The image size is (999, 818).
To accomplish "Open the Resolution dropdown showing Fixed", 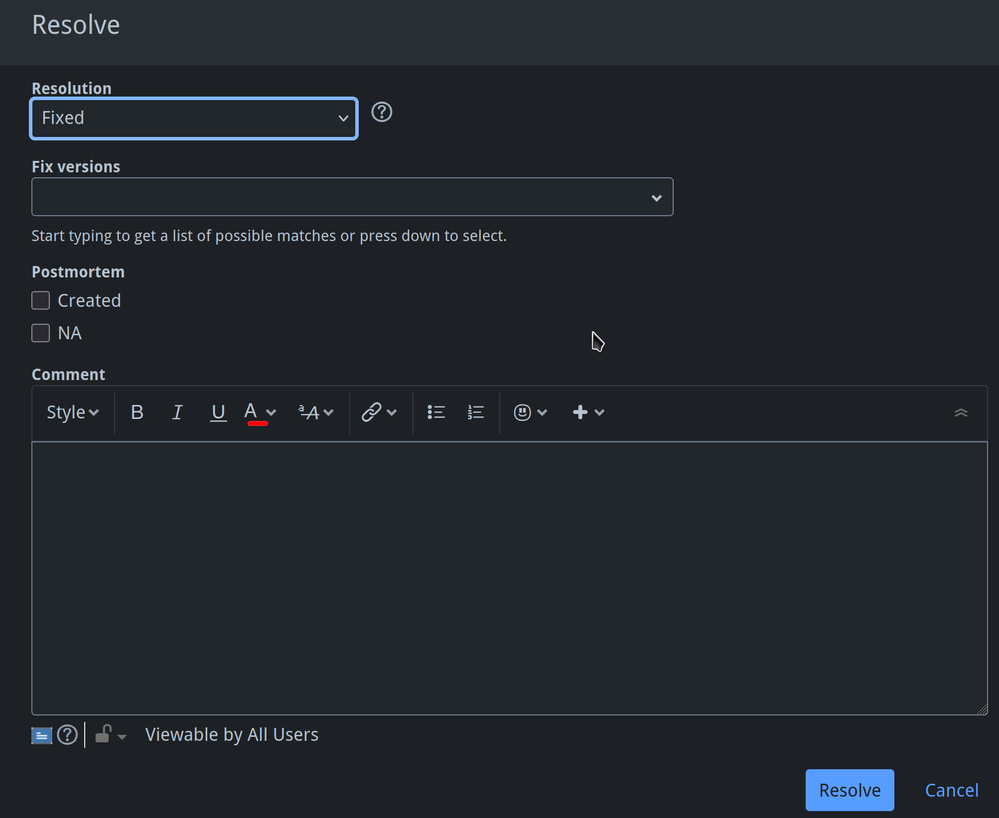I will tap(193, 118).
